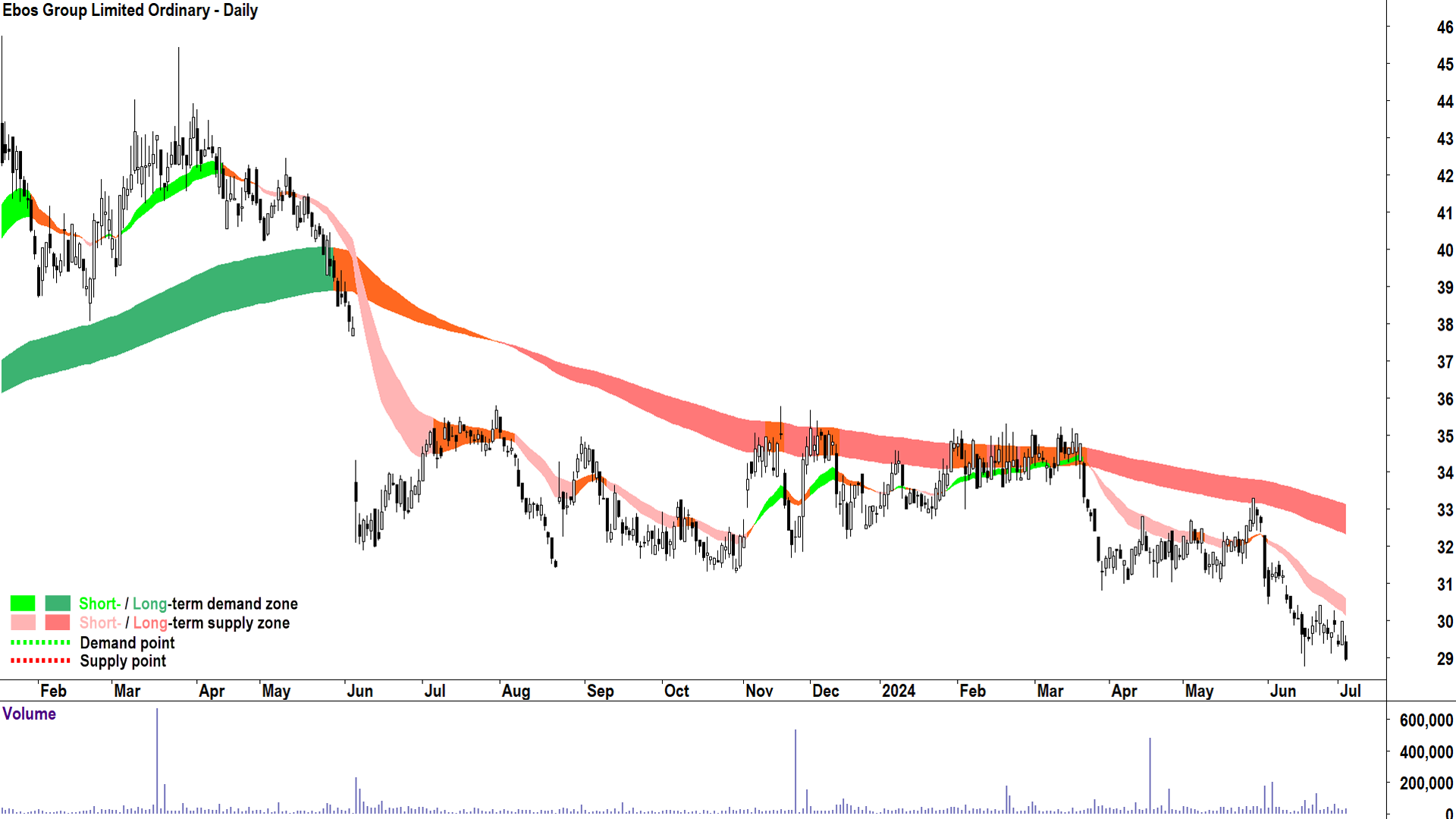Click the 42 price axis label
Image resolution: width=1456 pixels, height=819 pixels.
(1445, 176)
